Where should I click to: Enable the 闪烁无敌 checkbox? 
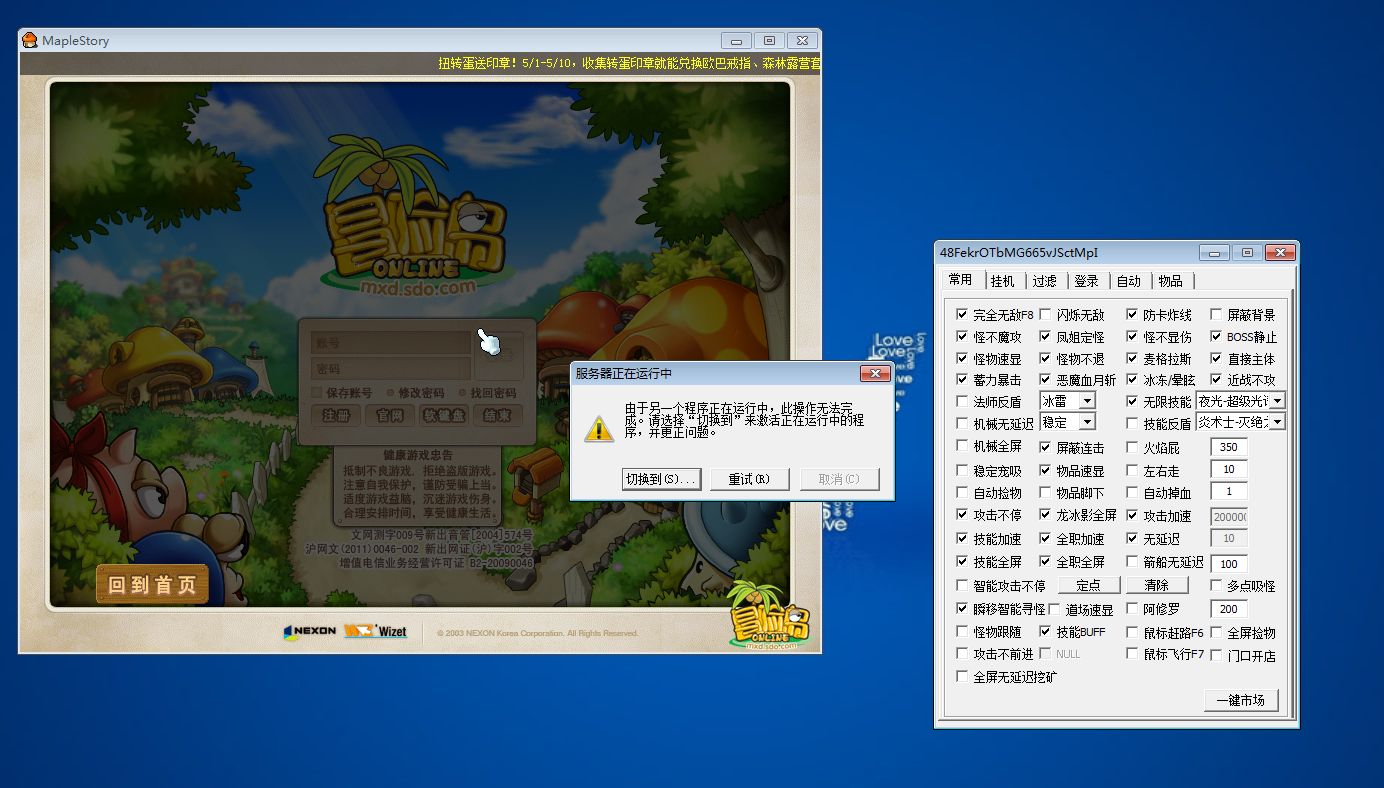click(x=1045, y=315)
